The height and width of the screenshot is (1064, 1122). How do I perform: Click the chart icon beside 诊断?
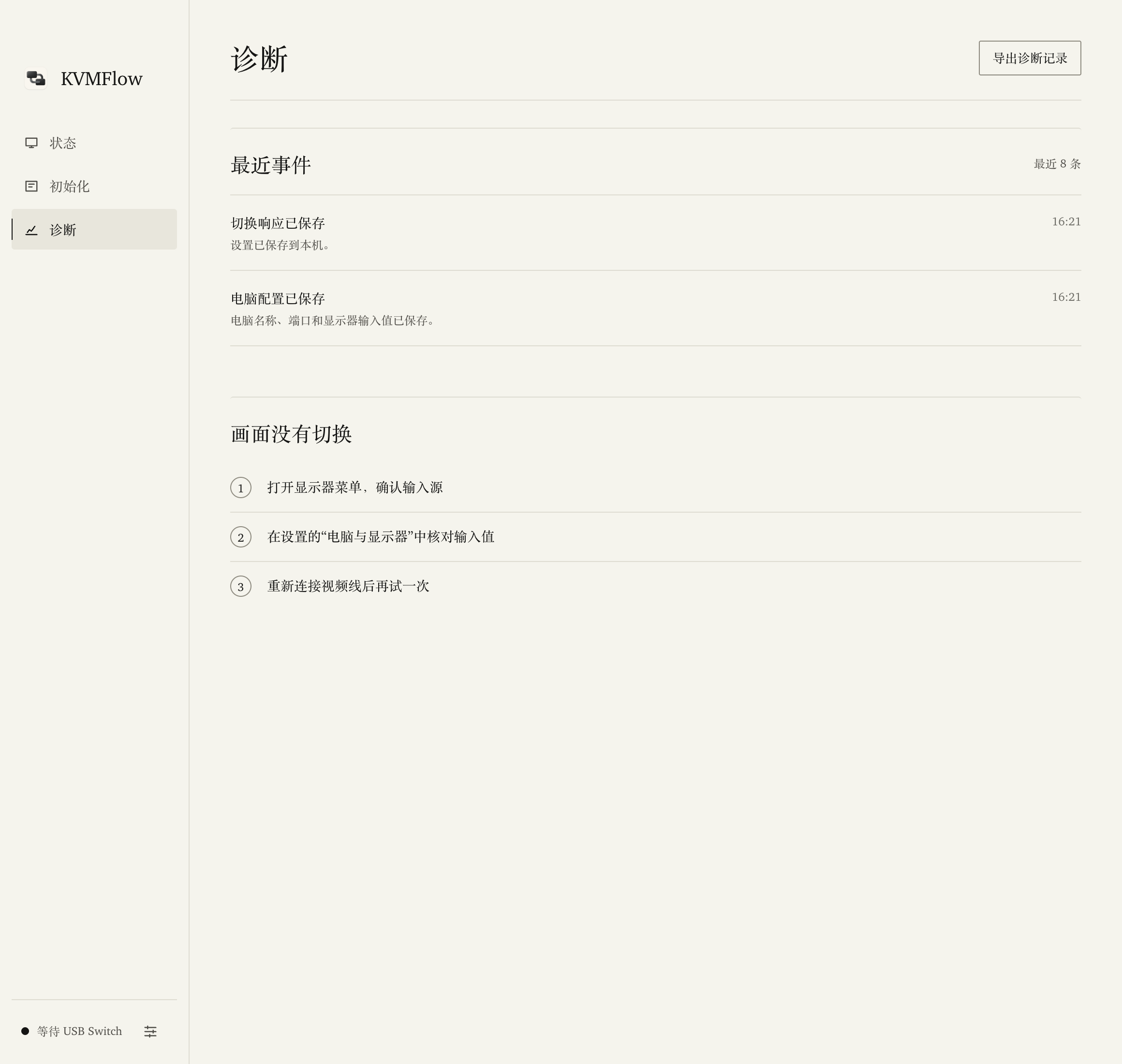pos(32,230)
